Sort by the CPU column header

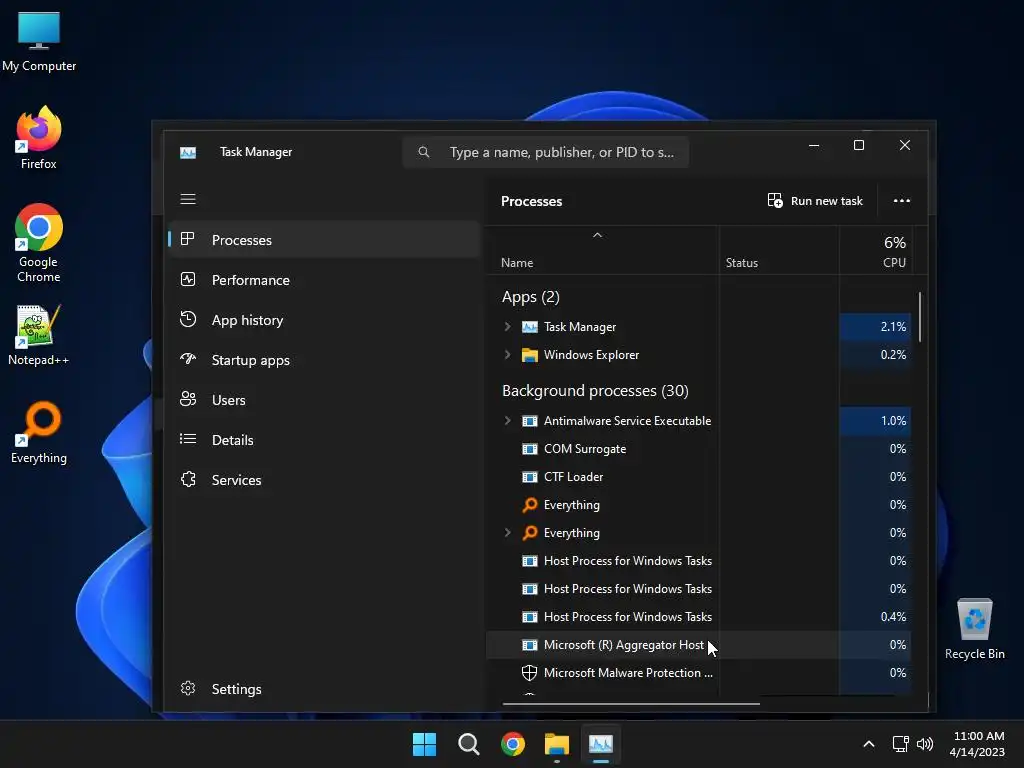(x=875, y=250)
